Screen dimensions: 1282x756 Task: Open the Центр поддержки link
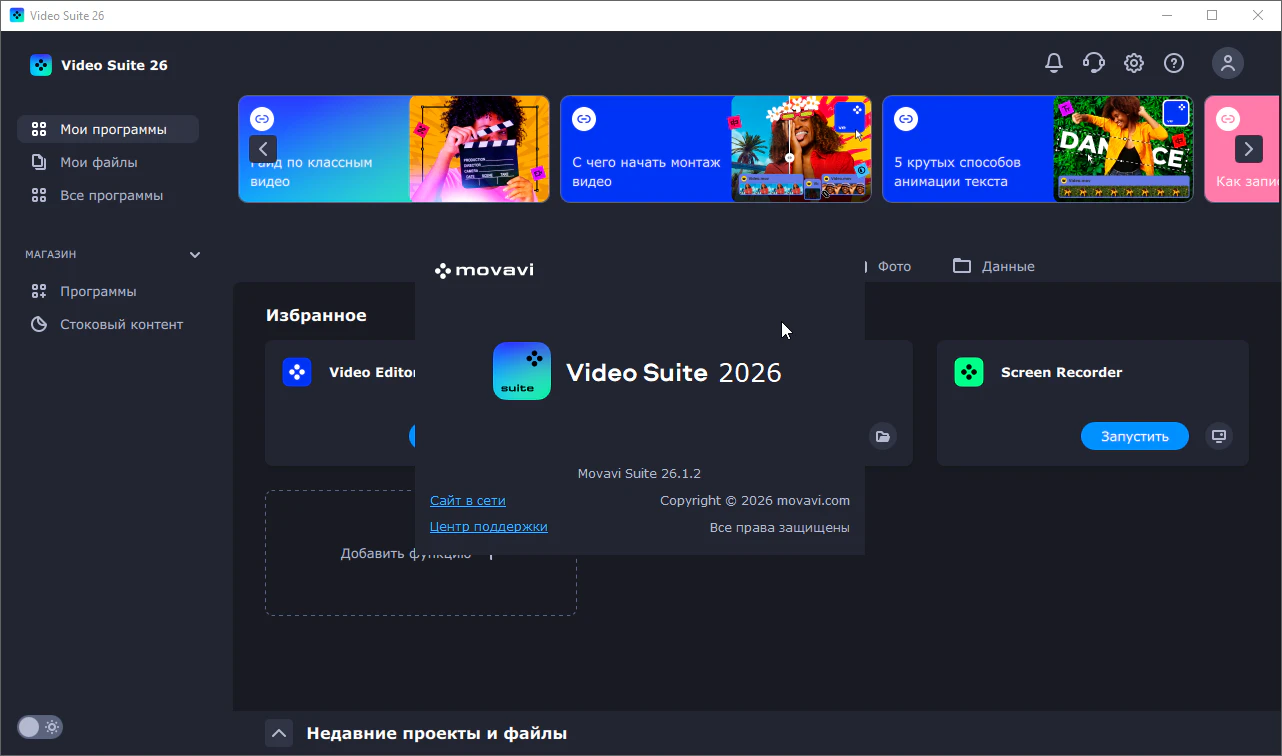tap(489, 526)
